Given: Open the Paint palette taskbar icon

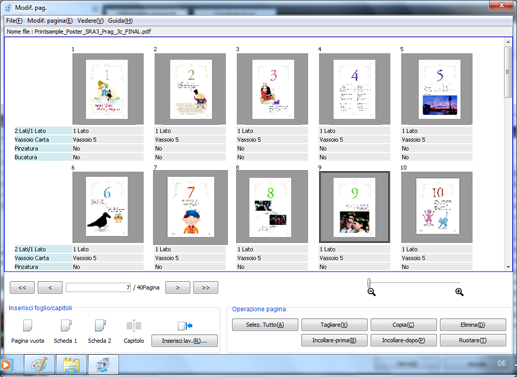Looking at the screenshot, I should [39, 365].
